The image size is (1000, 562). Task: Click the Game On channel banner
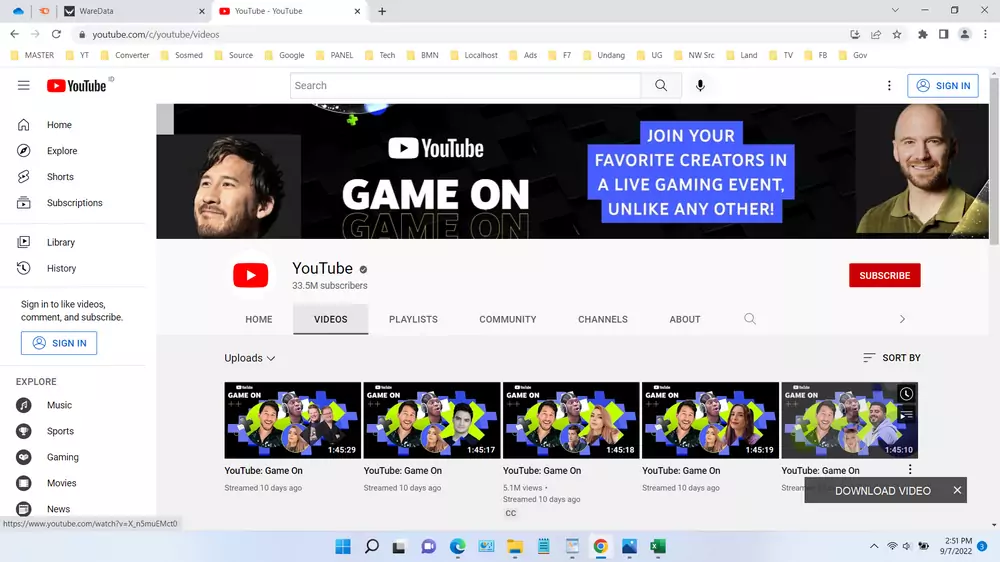573,172
